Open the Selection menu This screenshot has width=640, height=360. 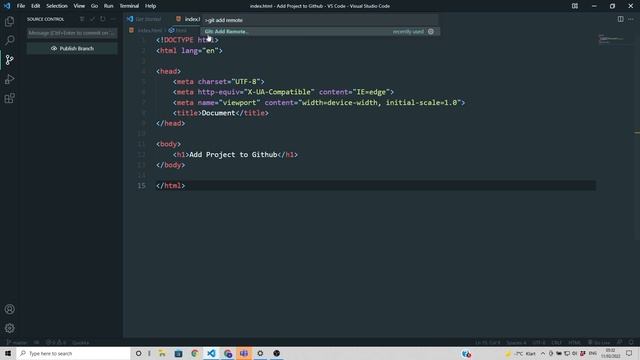click(x=57, y=6)
